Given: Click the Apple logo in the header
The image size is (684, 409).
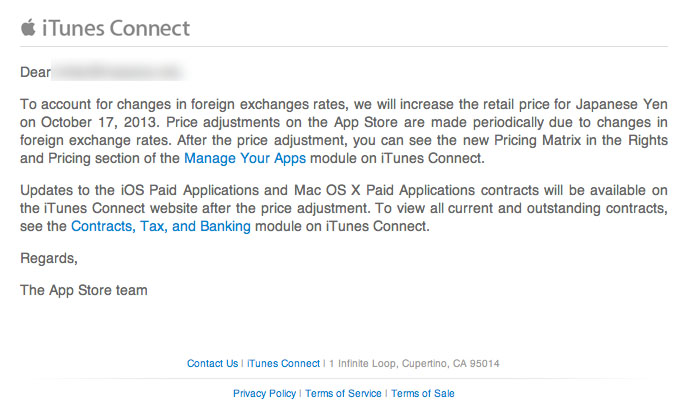Looking at the screenshot, I should coord(28,27).
